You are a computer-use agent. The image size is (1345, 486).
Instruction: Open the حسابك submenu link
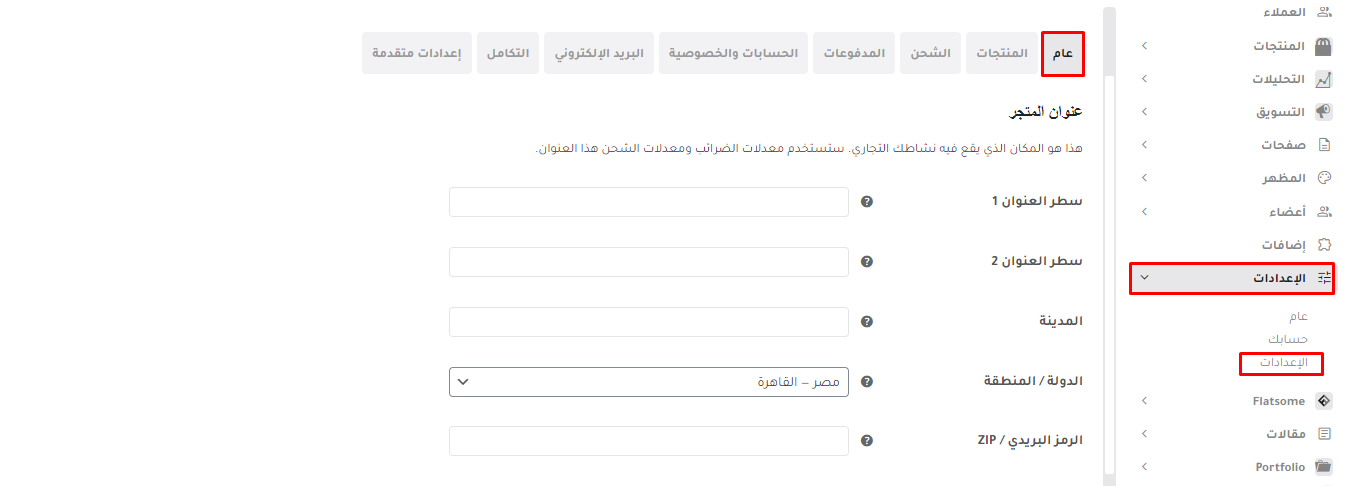tap(1287, 339)
